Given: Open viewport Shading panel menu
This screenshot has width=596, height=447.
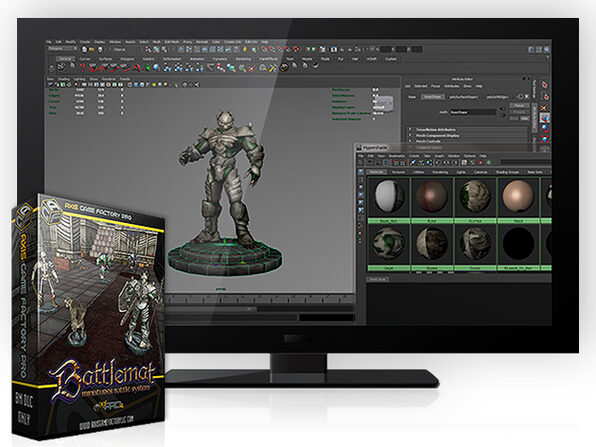Looking at the screenshot, I should [63, 79].
